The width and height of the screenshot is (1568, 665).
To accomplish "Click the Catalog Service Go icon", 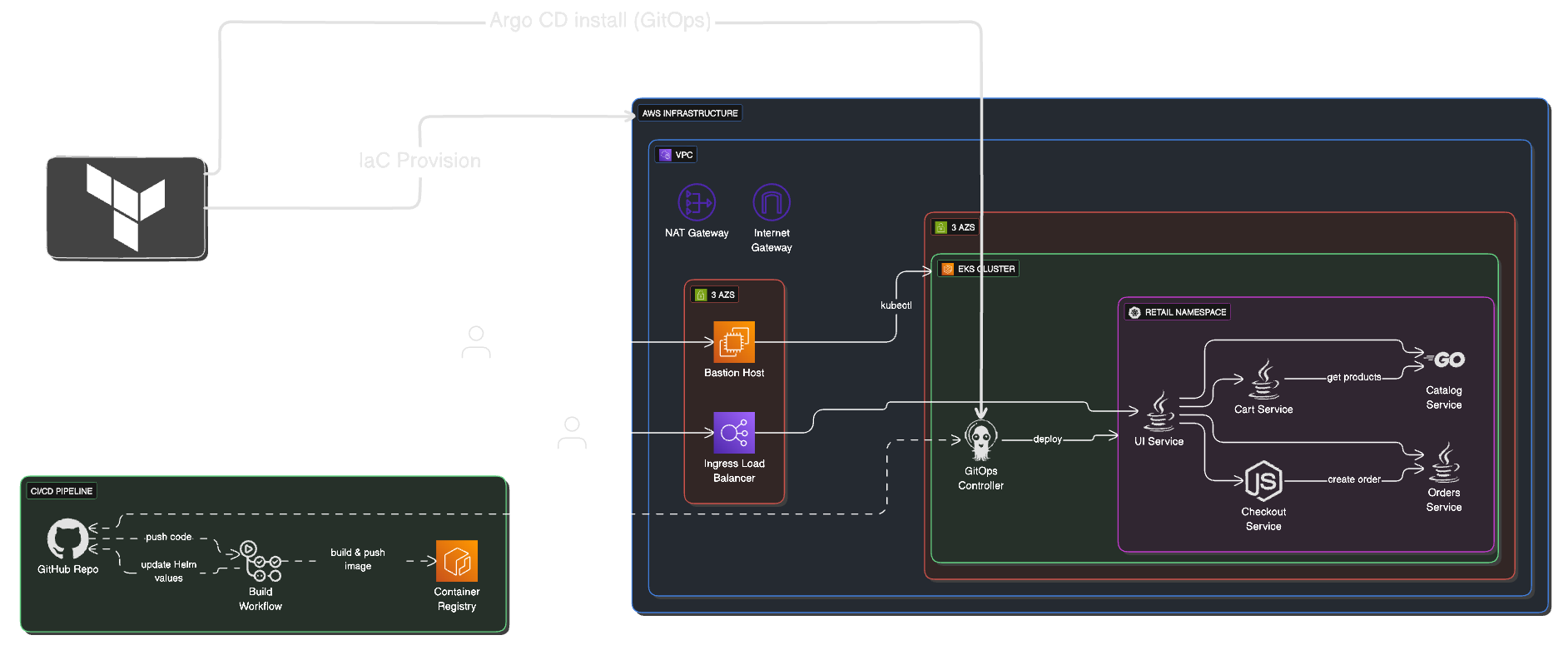I will point(1444,360).
